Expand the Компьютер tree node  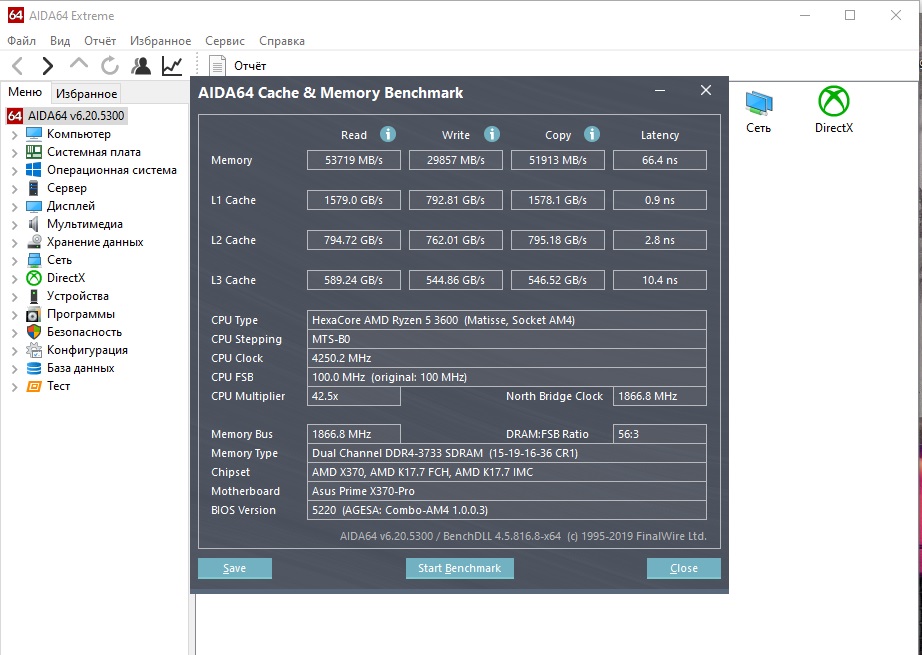point(15,135)
